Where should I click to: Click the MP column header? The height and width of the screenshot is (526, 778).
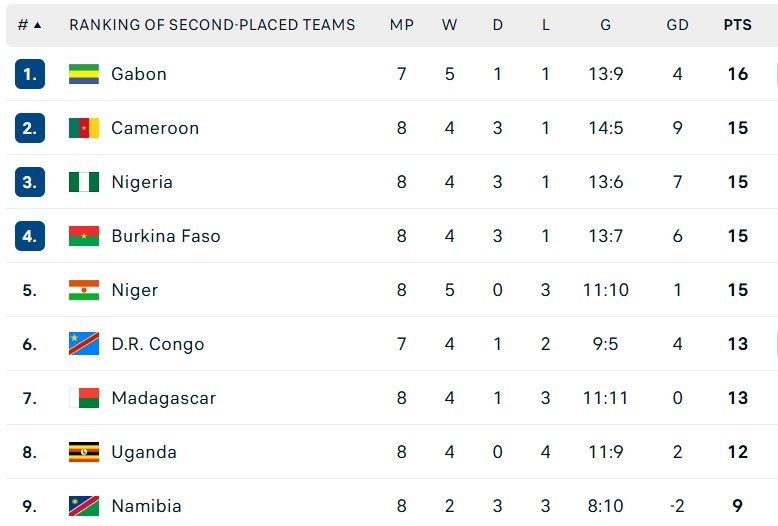pyautogui.click(x=402, y=25)
